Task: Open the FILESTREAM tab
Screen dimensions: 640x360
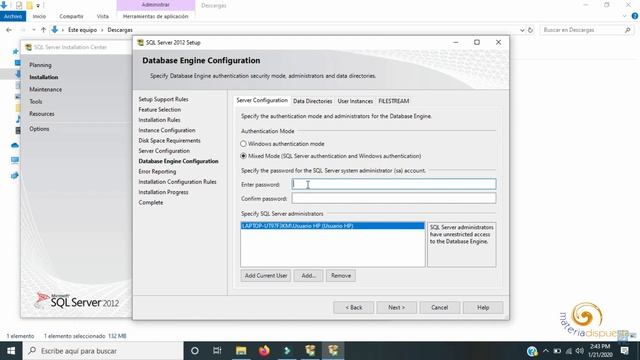Action: coord(393,101)
